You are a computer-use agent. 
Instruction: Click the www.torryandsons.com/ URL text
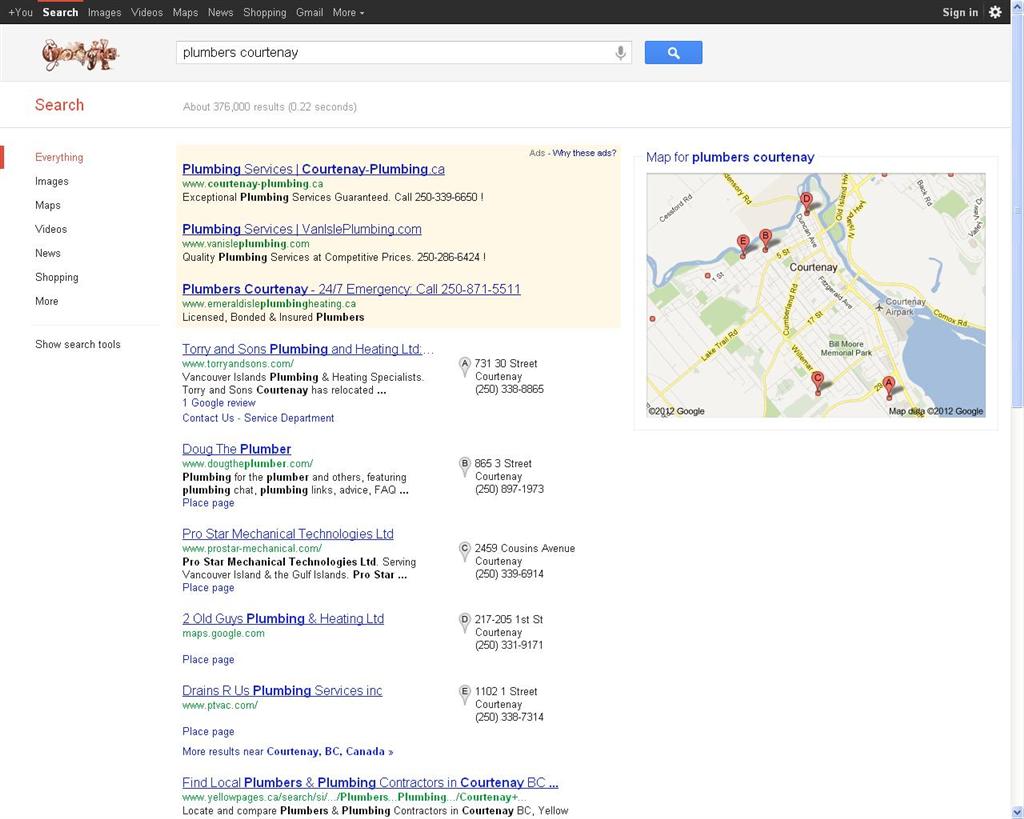click(238, 364)
